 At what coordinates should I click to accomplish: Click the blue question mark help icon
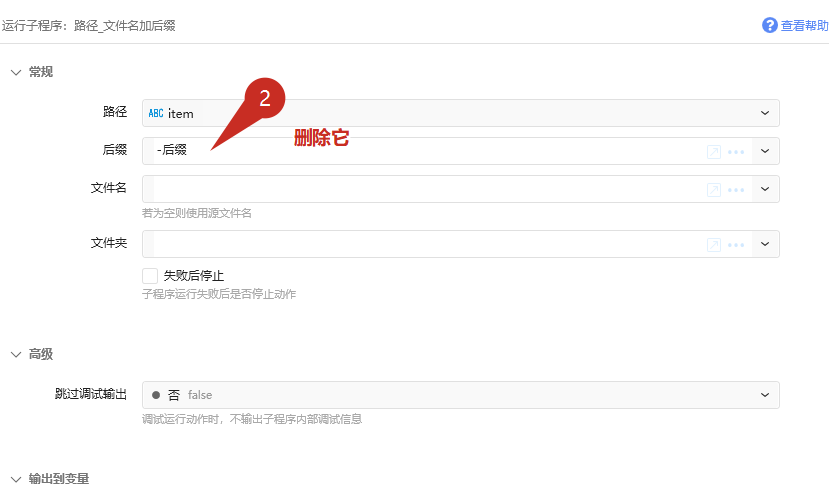pyautogui.click(x=769, y=25)
